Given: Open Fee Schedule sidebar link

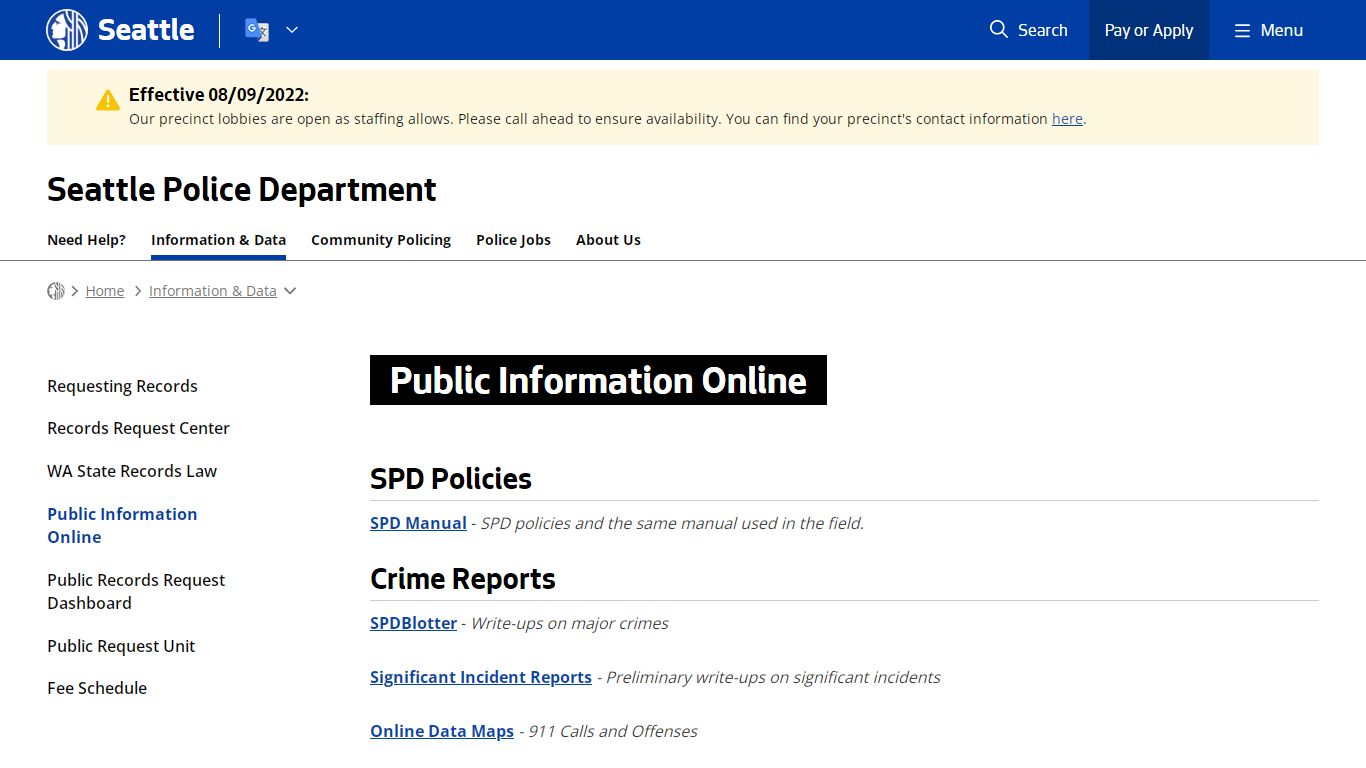Looking at the screenshot, I should 97,688.
